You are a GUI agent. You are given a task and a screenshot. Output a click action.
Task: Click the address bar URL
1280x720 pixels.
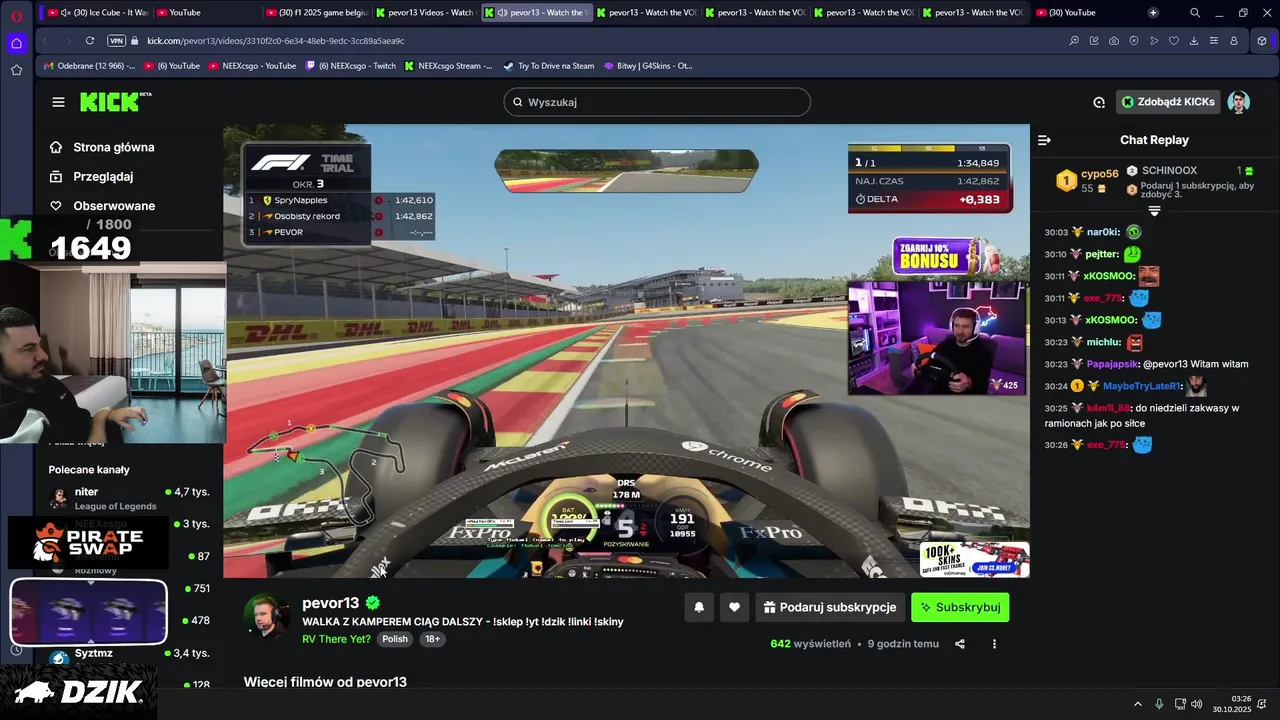275,41
